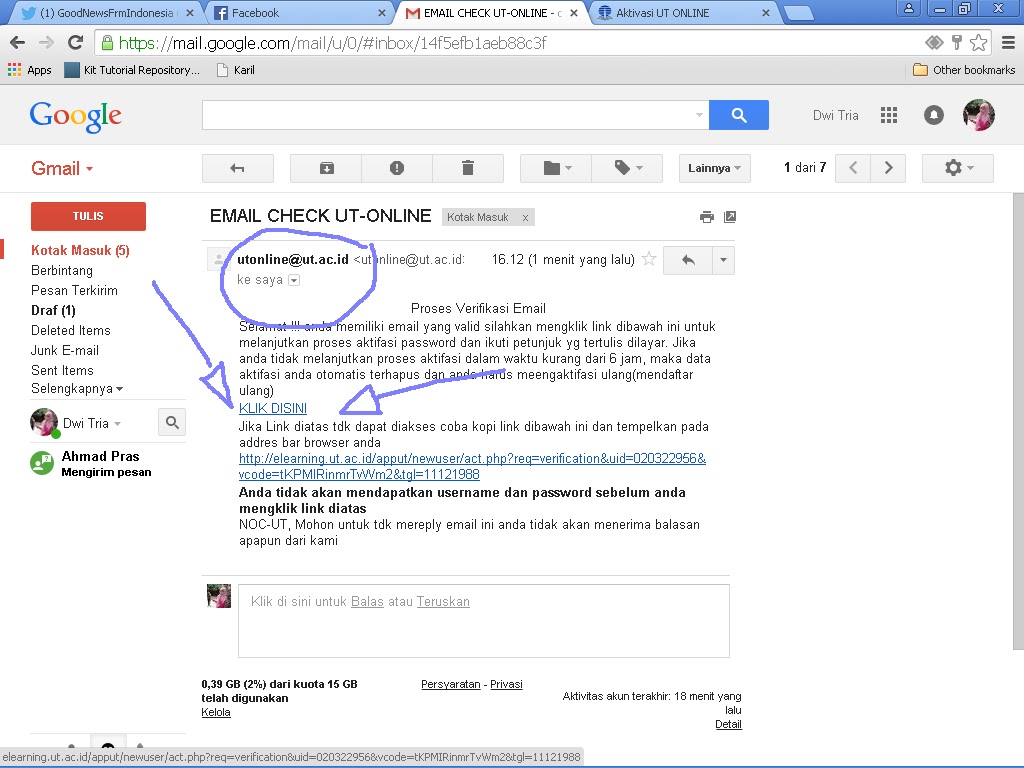Click the browser Back arrow
1024x768 pixels.
[x=18, y=43]
